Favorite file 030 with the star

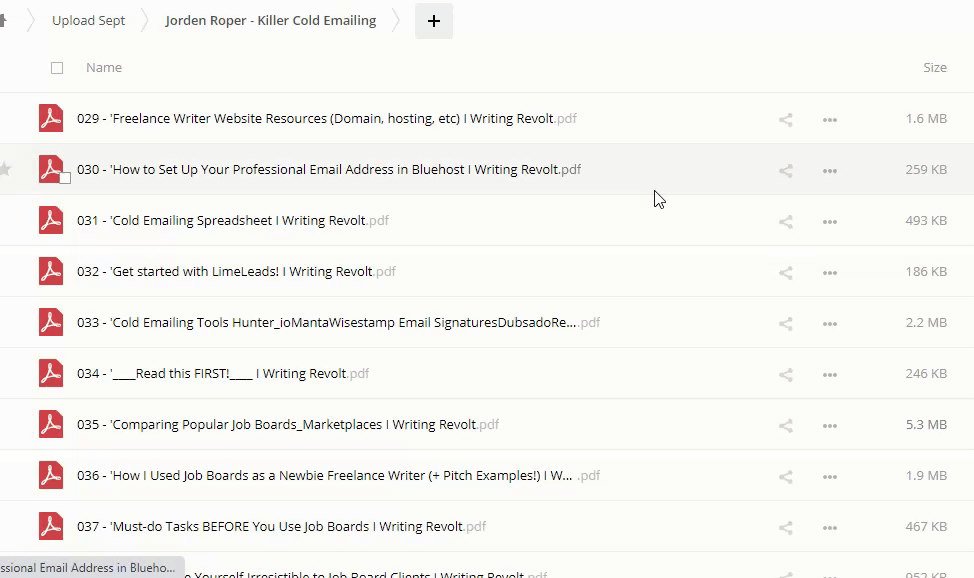[x=6, y=169]
